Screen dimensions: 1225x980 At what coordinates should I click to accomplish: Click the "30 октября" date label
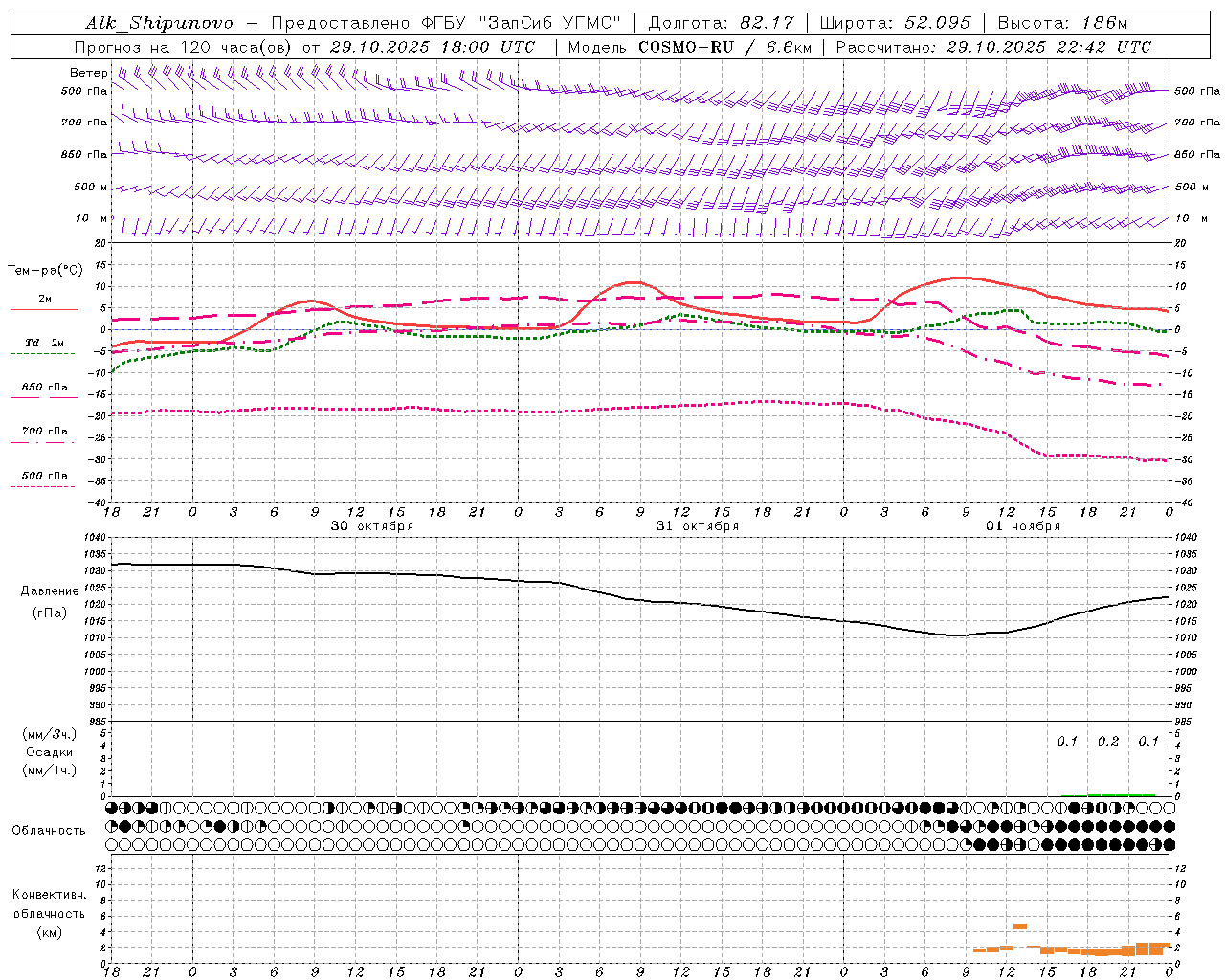pyautogui.click(x=372, y=526)
